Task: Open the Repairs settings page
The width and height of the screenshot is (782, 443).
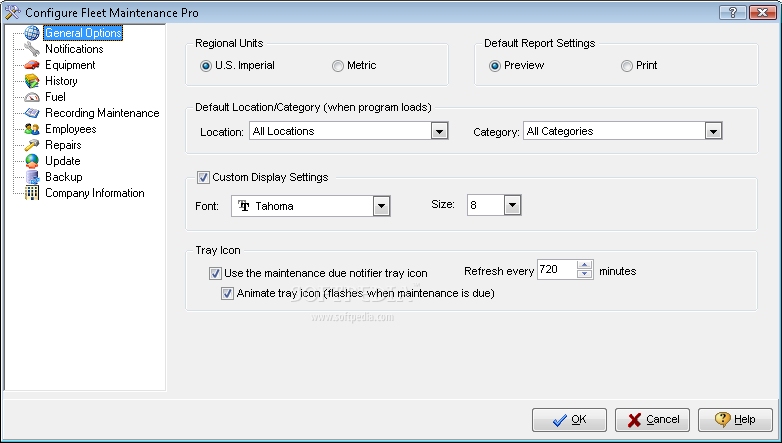Action: pyautogui.click(x=63, y=145)
